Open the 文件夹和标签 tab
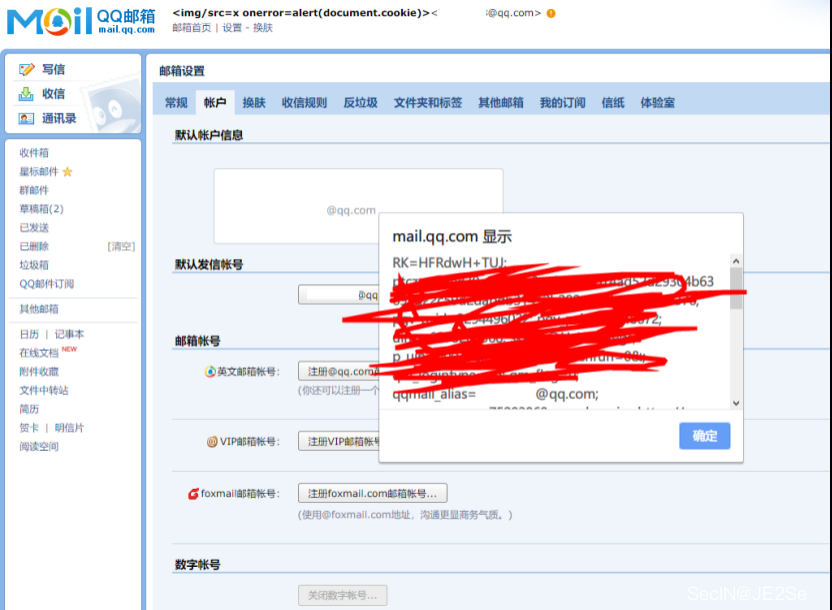This screenshot has width=832, height=610. coord(428,102)
